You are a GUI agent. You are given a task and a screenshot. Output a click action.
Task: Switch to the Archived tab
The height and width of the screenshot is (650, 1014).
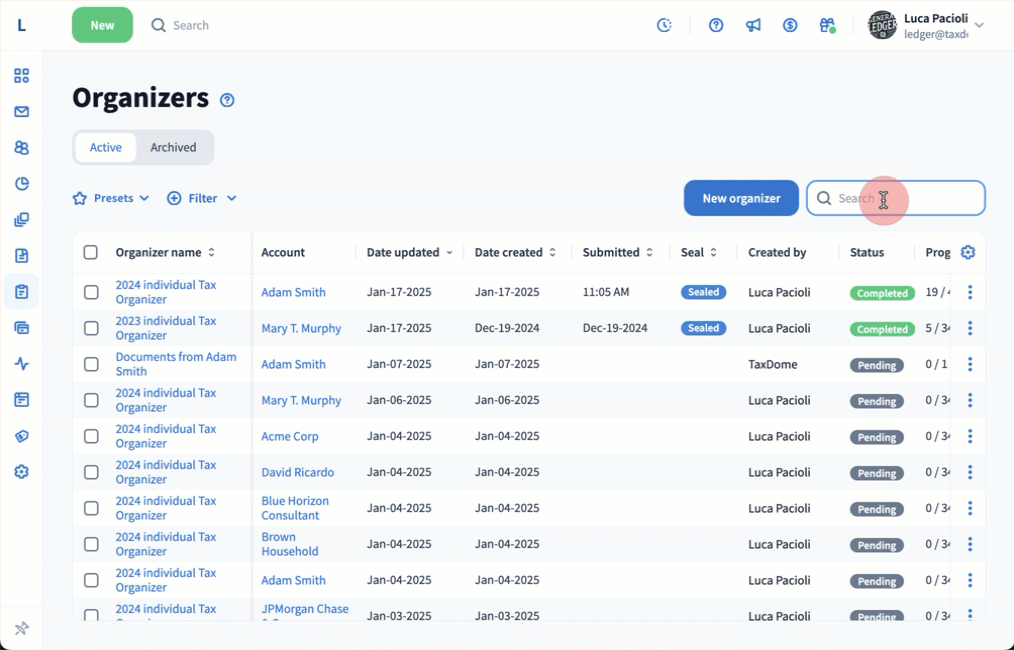point(173,147)
